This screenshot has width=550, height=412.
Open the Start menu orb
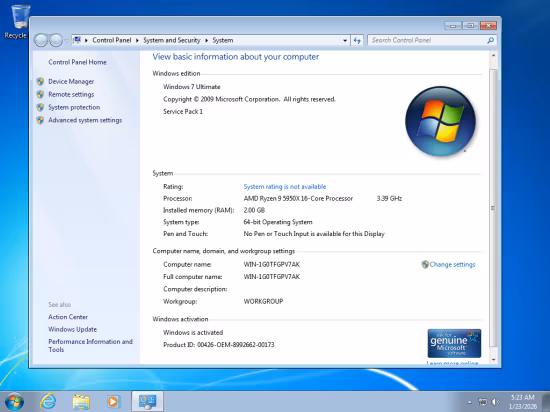pyautogui.click(x=14, y=401)
